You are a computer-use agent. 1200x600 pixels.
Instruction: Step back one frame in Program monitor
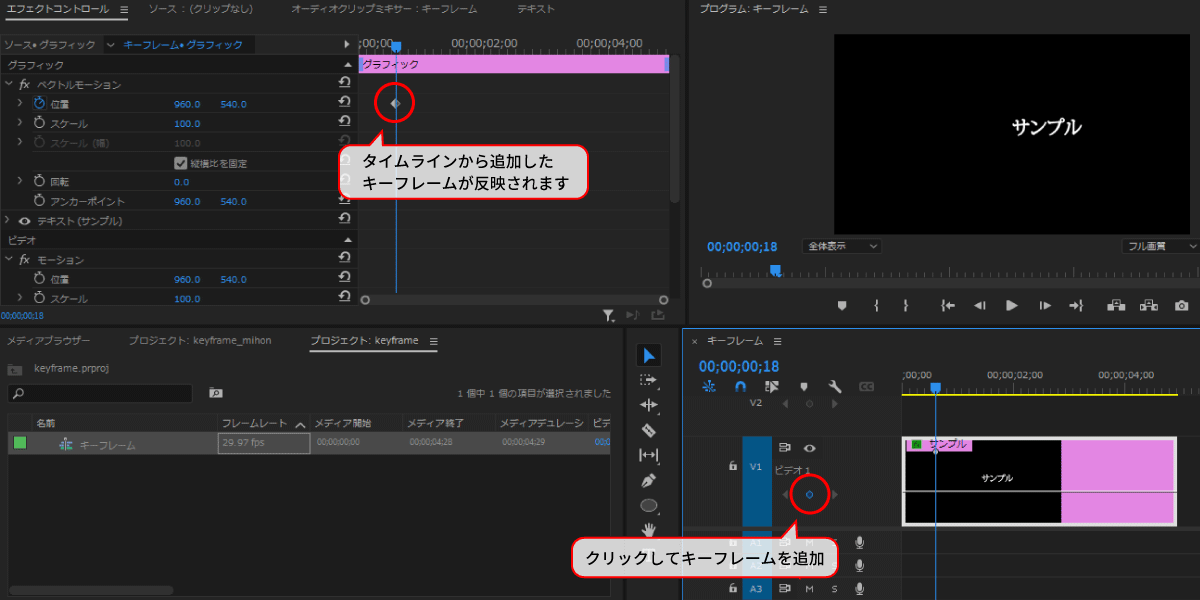point(980,305)
